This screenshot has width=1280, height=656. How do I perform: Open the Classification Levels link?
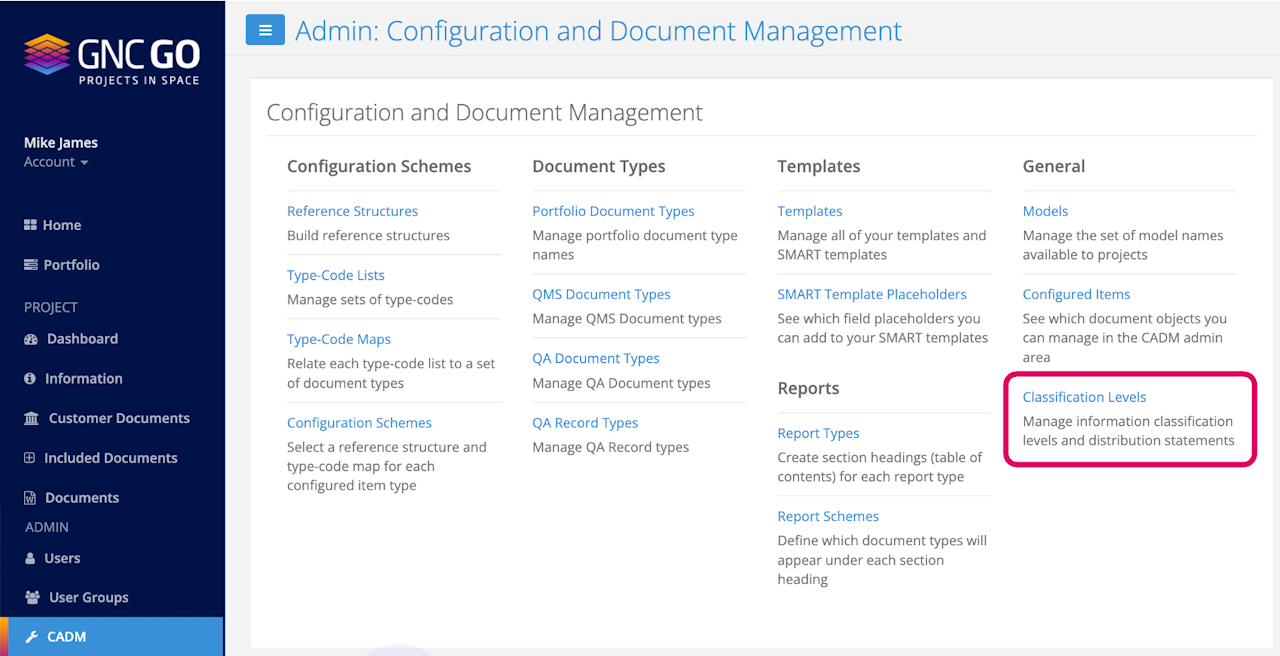[1084, 397]
